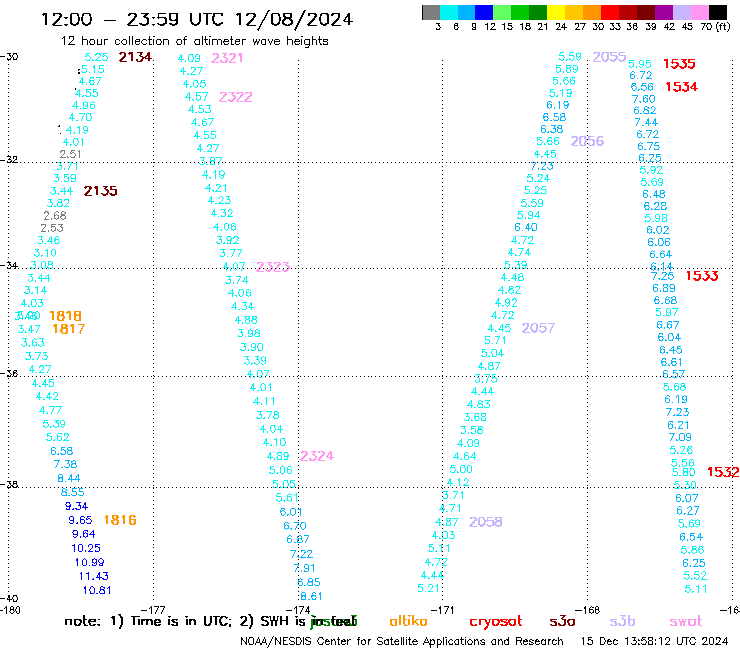
Task: Click the yellow 24 ft legend swatch
Action: [x=556, y=12]
